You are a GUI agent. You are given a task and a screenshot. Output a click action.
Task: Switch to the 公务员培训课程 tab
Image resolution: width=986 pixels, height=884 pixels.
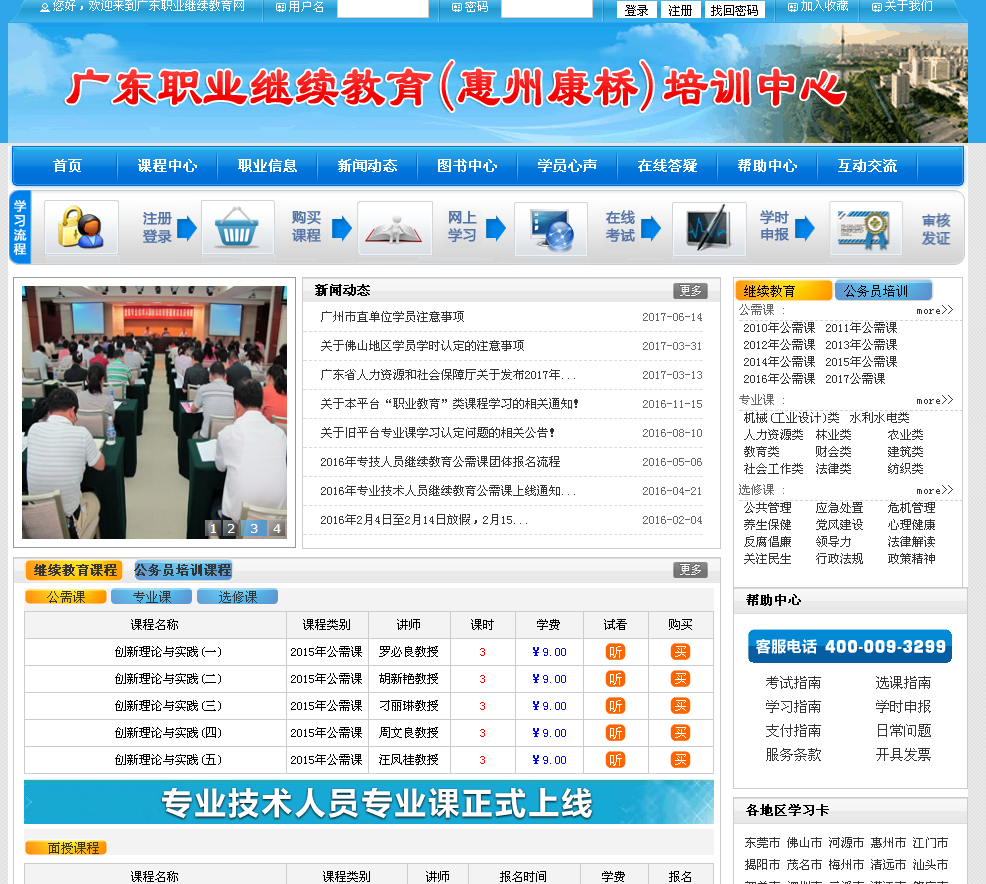[183, 570]
